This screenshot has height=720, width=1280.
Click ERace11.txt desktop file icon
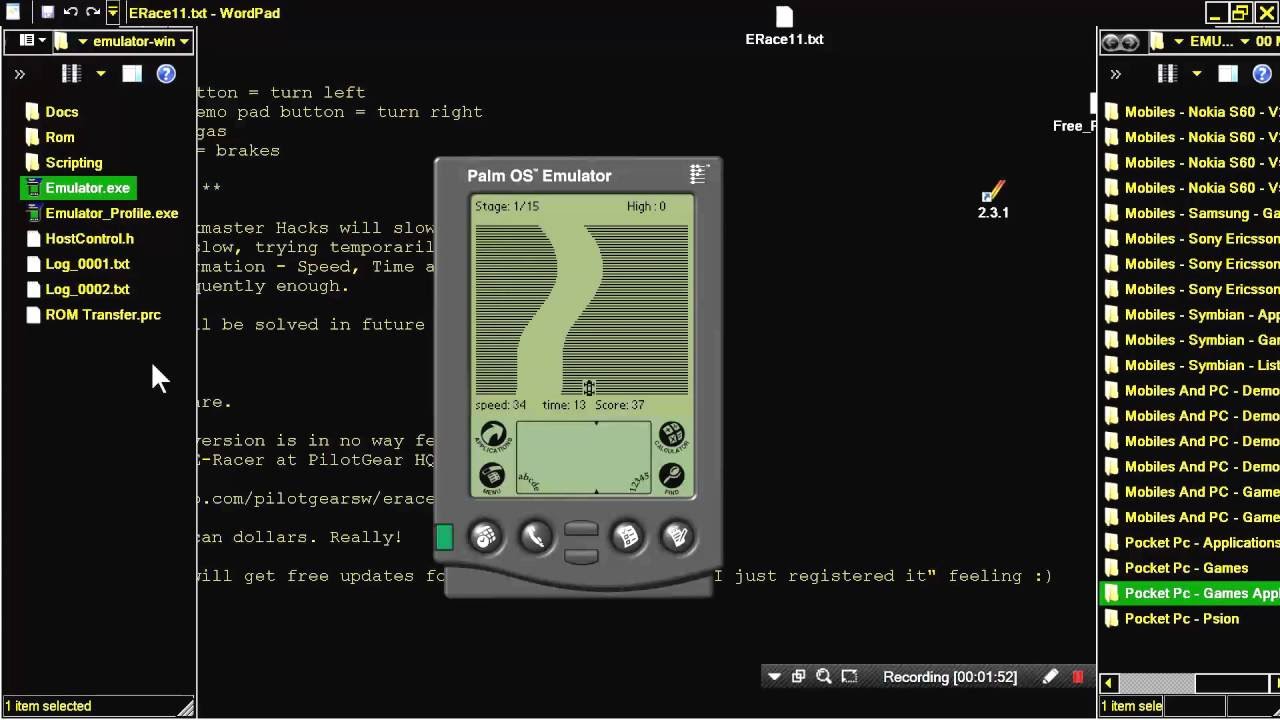(784, 27)
